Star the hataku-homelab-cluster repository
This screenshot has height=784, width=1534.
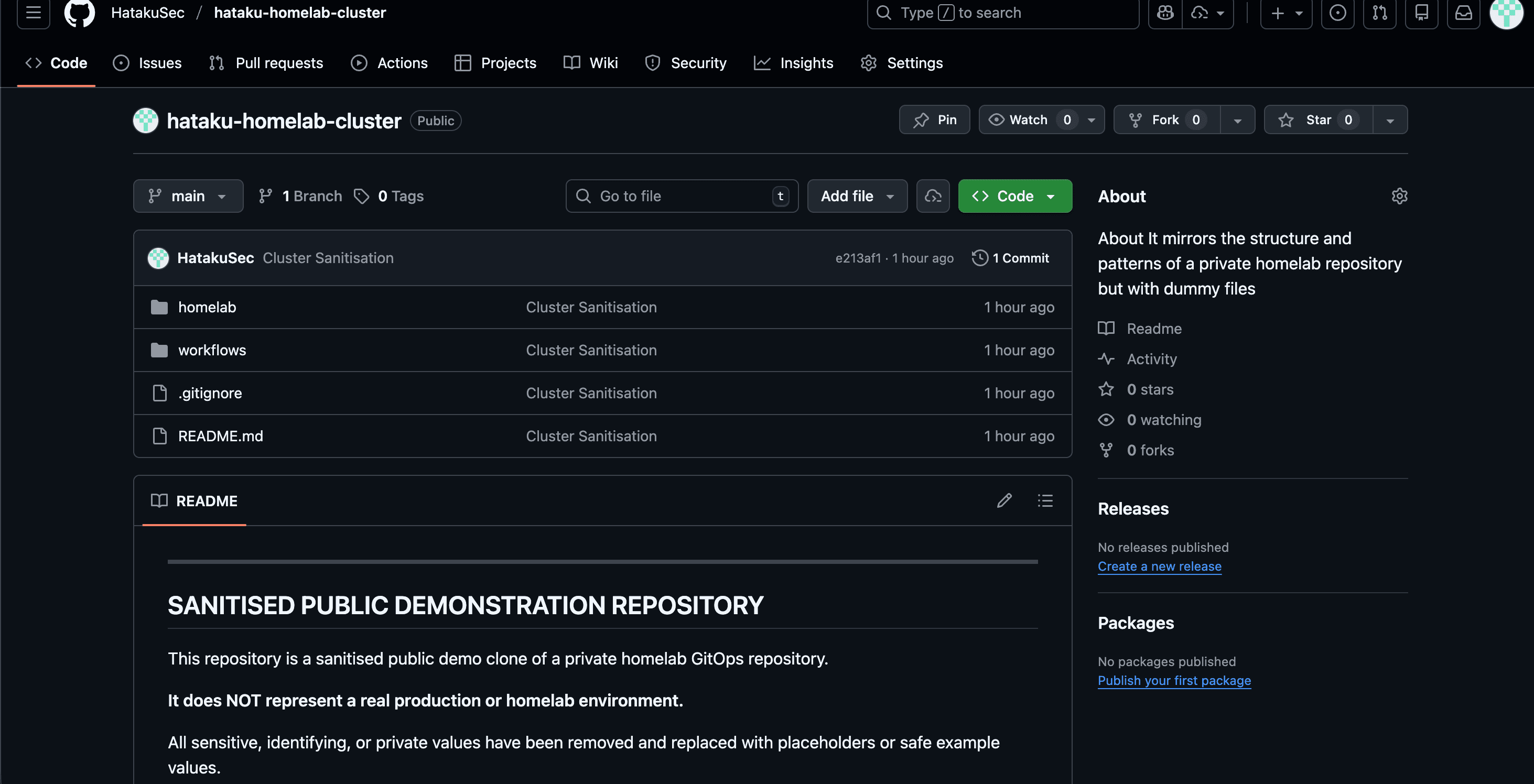(x=1318, y=119)
